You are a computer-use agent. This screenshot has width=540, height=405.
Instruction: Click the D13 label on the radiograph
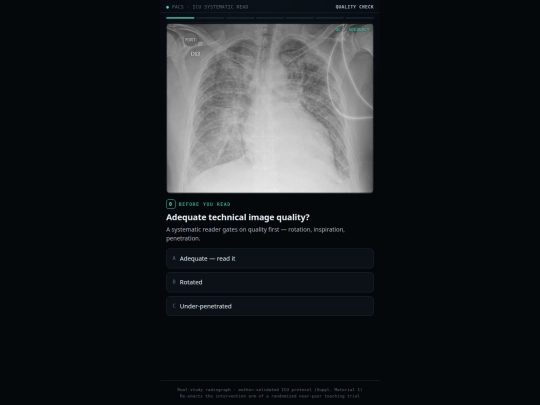[x=195, y=54]
